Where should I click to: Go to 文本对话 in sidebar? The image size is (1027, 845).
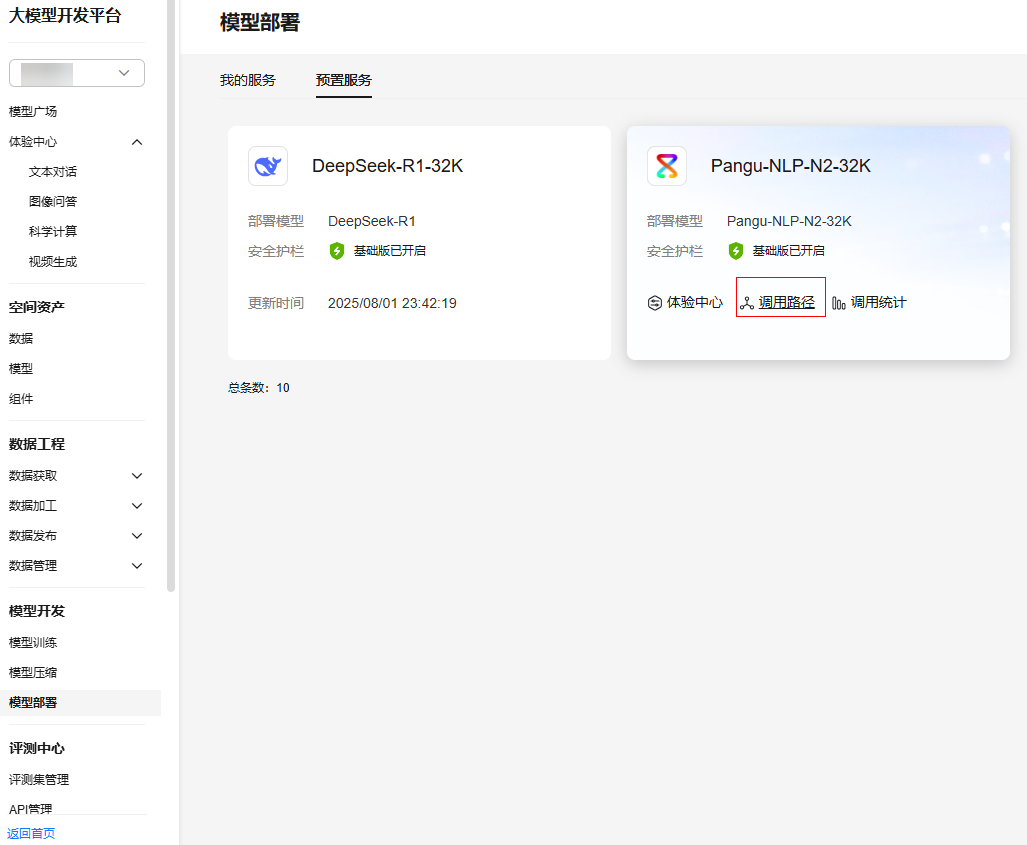pyautogui.click(x=52, y=172)
